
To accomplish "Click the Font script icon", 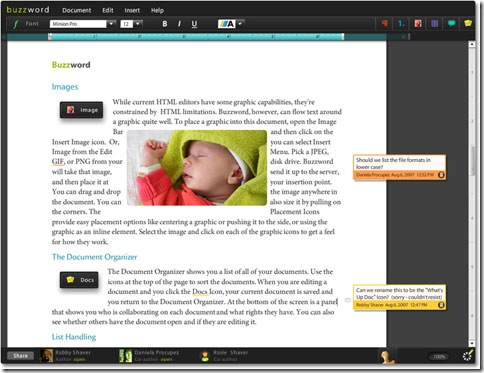I will [15, 24].
